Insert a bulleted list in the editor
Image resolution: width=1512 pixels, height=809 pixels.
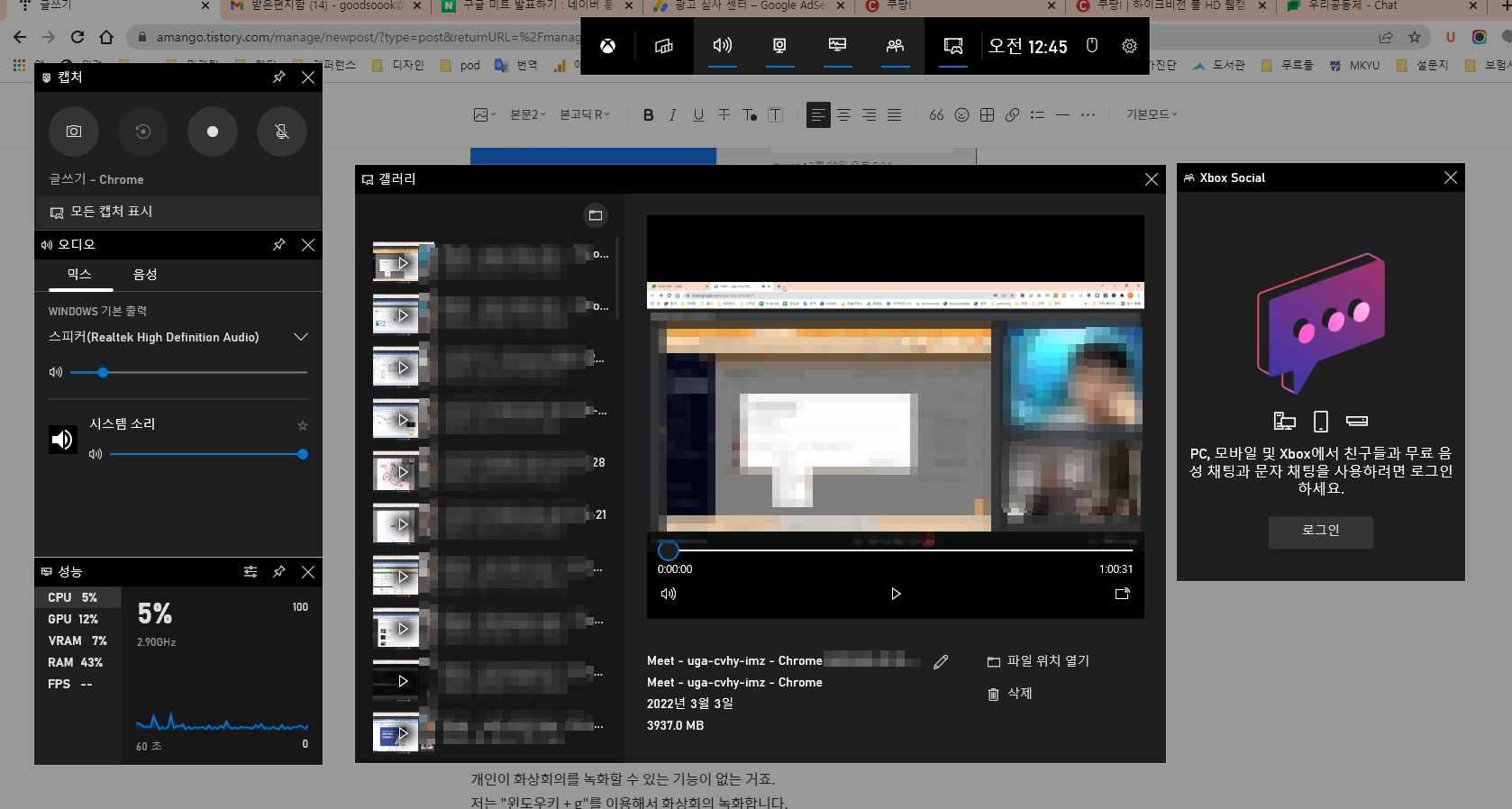1037,114
